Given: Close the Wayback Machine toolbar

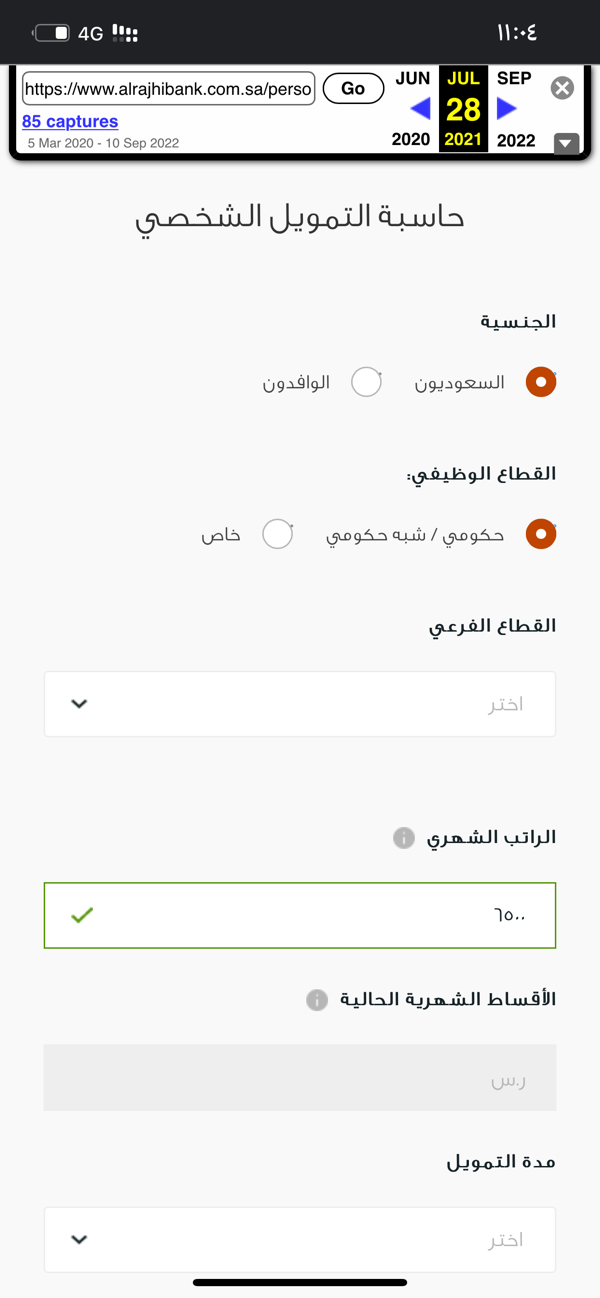Looking at the screenshot, I should 563,88.
